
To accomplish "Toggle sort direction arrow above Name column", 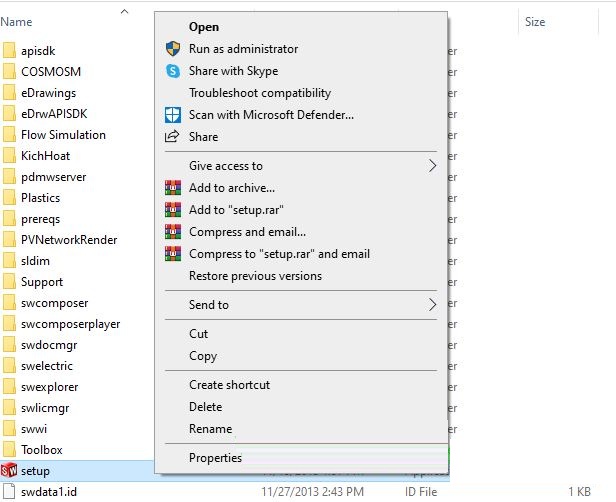I will tap(125, 11).
